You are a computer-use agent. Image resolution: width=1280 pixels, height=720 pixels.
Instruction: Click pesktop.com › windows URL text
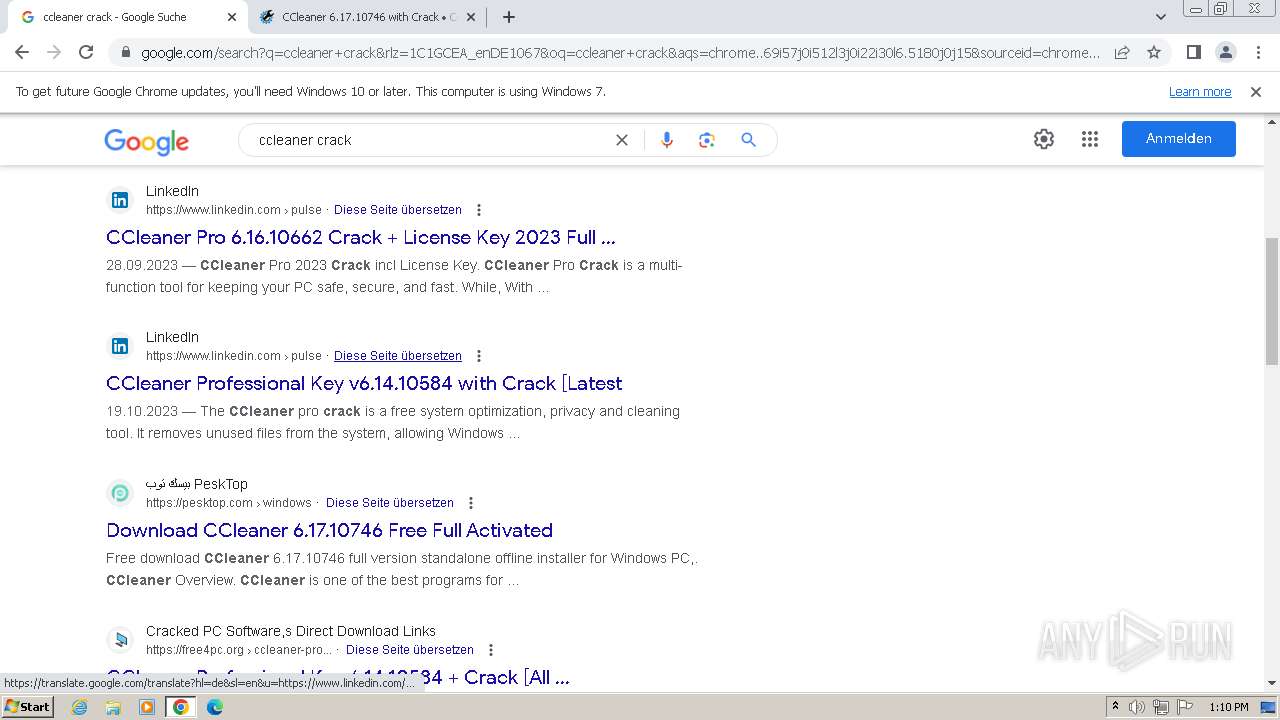coord(229,503)
